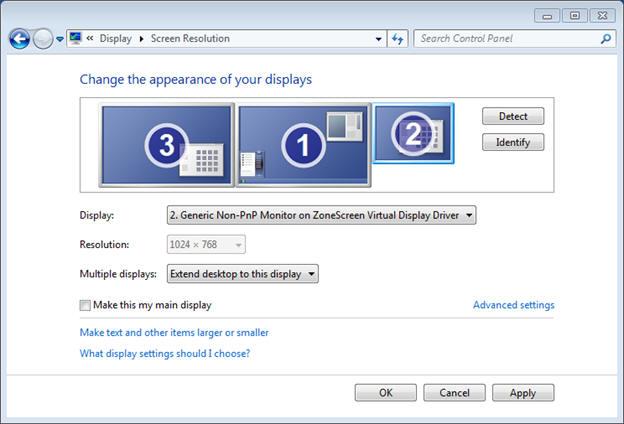The image size is (624, 424).
Task: Go back with the blue arrow
Action: click(x=19, y=39)
